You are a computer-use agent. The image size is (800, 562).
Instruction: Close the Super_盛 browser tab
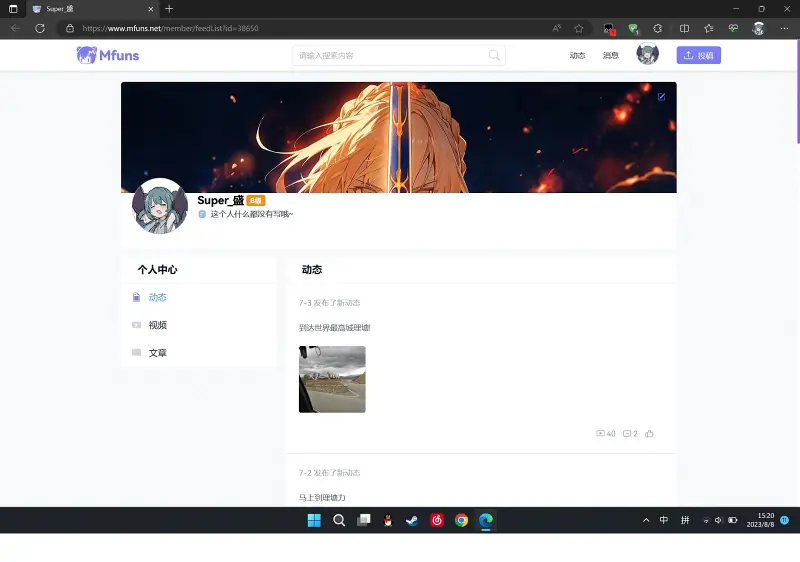(151, 9)
